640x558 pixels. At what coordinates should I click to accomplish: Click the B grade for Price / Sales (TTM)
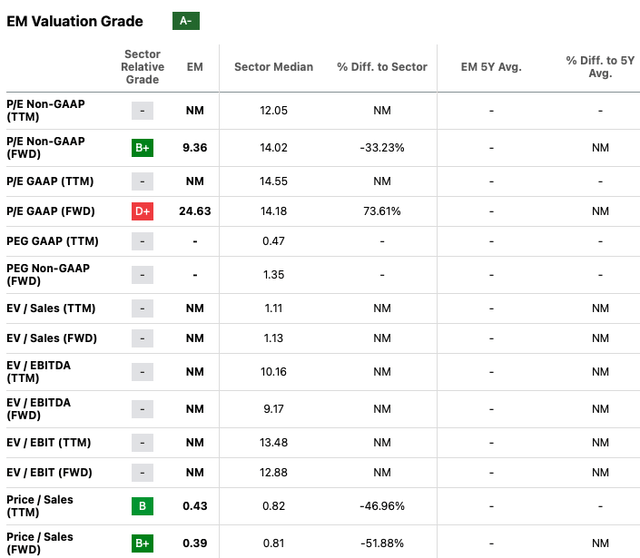pyautogui.click(x=143, y=506)
